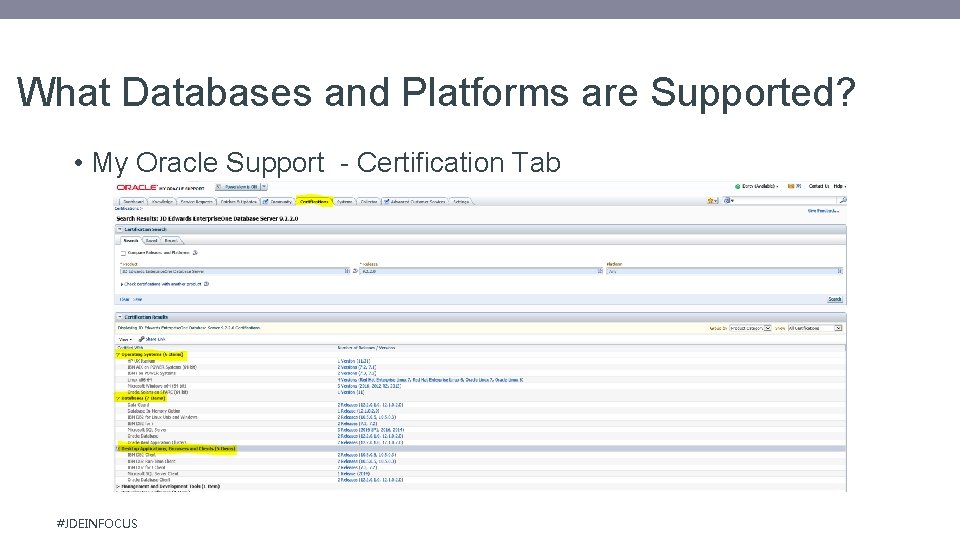
Task: Open releases link for Oracle Database
Action: click(370, 436)
